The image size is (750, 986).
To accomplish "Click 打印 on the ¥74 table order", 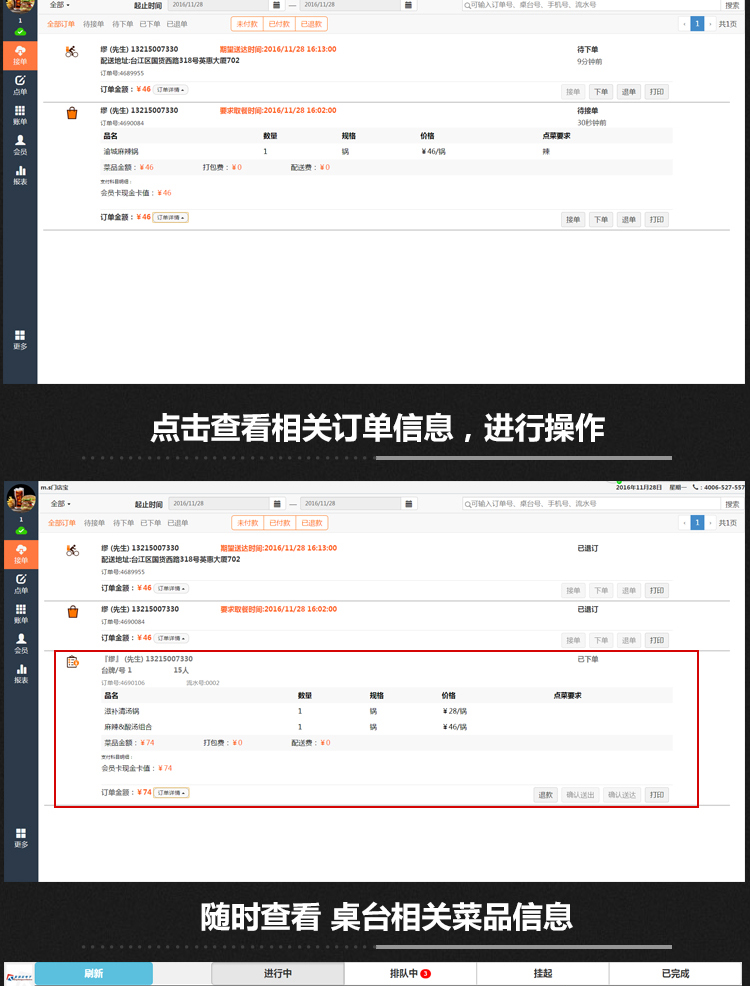I will pos(656,795).
